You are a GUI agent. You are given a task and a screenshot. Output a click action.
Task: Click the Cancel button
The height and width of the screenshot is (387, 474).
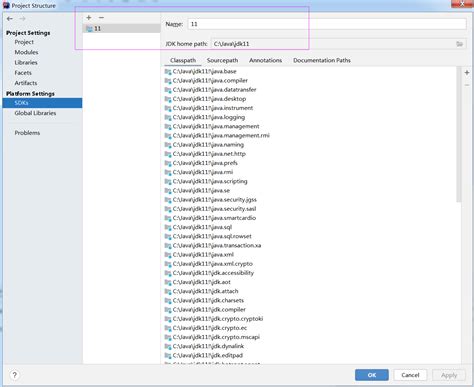[x=410, y=375]
